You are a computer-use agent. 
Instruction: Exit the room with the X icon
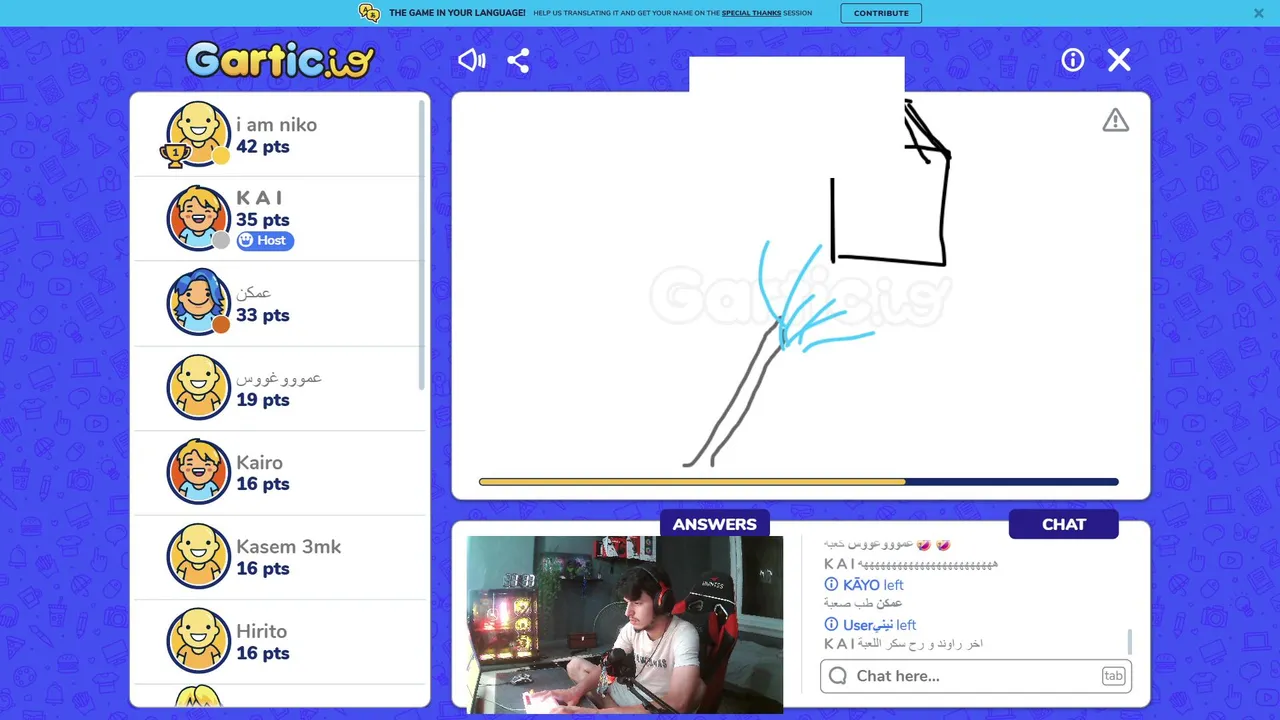[x=1119, y=60]
